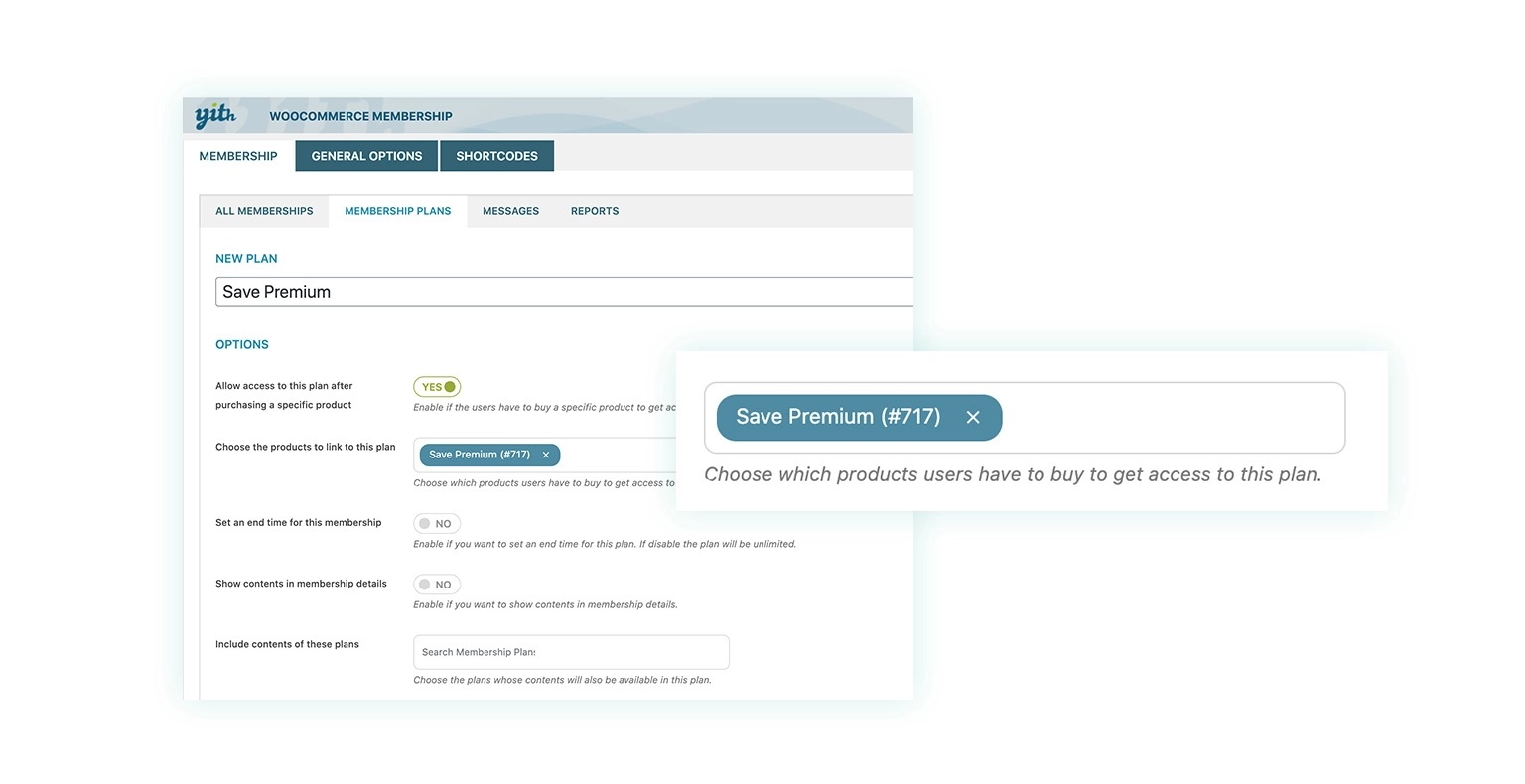
Task: Remove enlarged Save Premium (#717) tag
Action: [973, 417]
